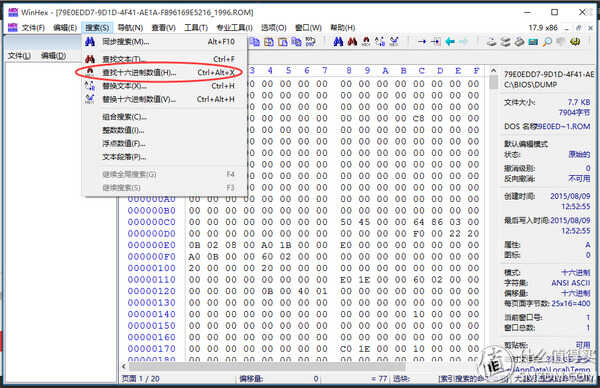This screenshot has height=388, width=600.
Task: Open the 窗口(W) menu
Action: pyautogui.click(x=308, y=28)
